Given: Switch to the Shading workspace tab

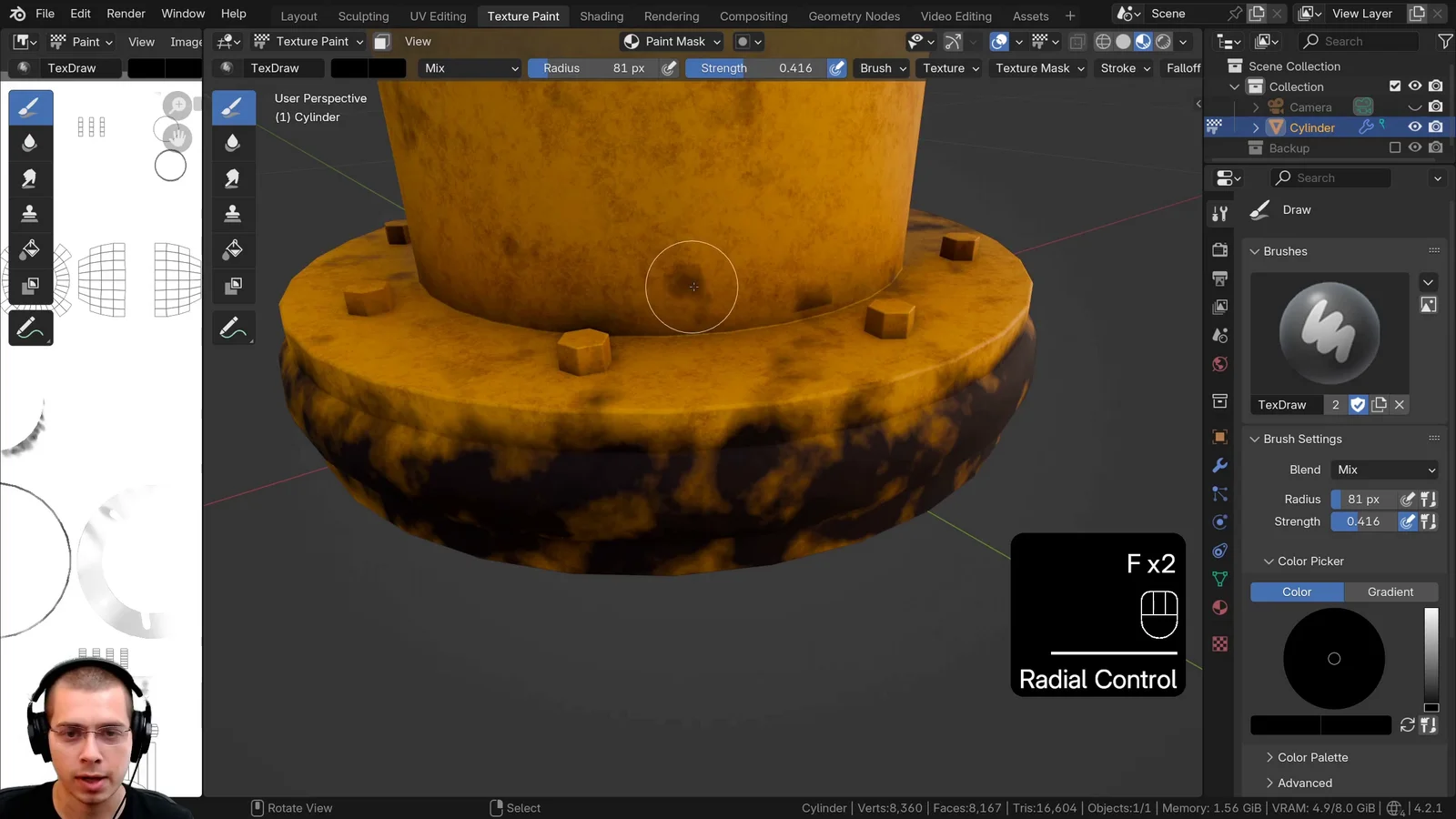Looking at the screenshot, I should coord(601,15).
